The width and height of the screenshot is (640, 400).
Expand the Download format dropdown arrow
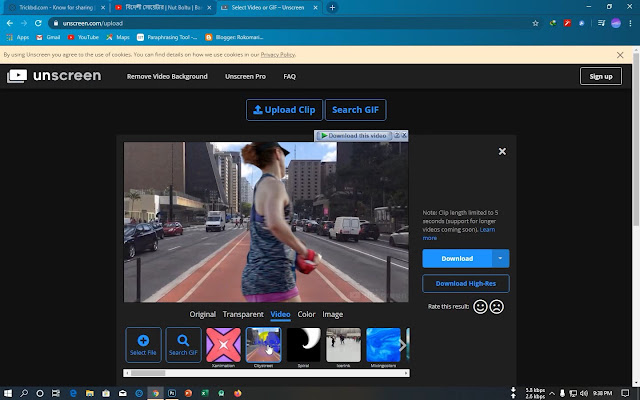point(500,258)
